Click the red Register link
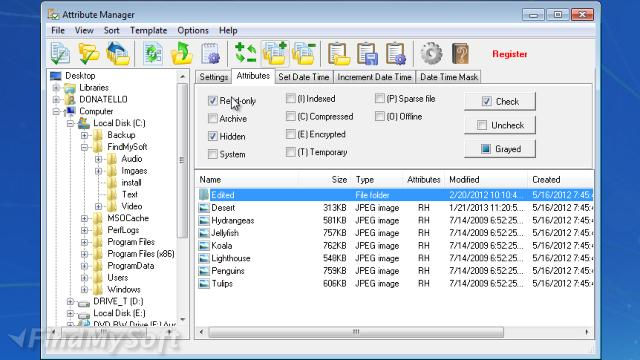The image size is (640, 360). click(x=510, y=54)
